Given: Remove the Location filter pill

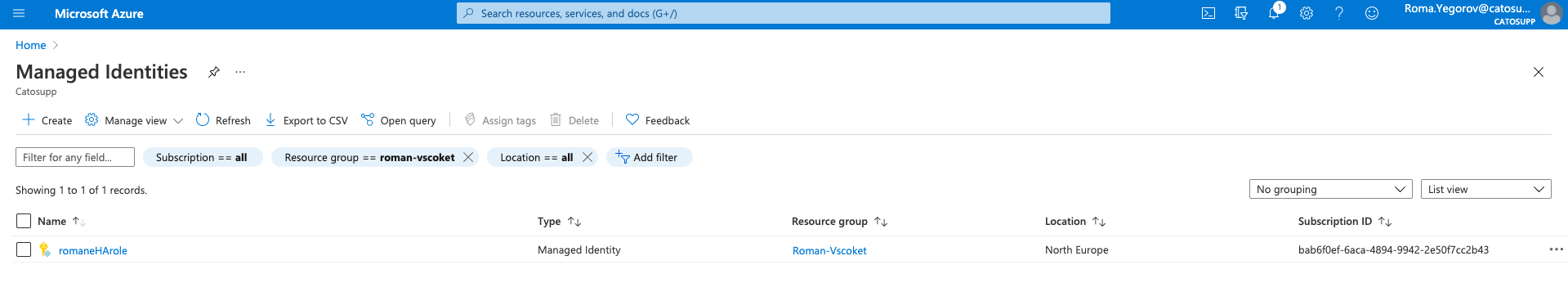Looking at the screenshot, I should 587,157.
